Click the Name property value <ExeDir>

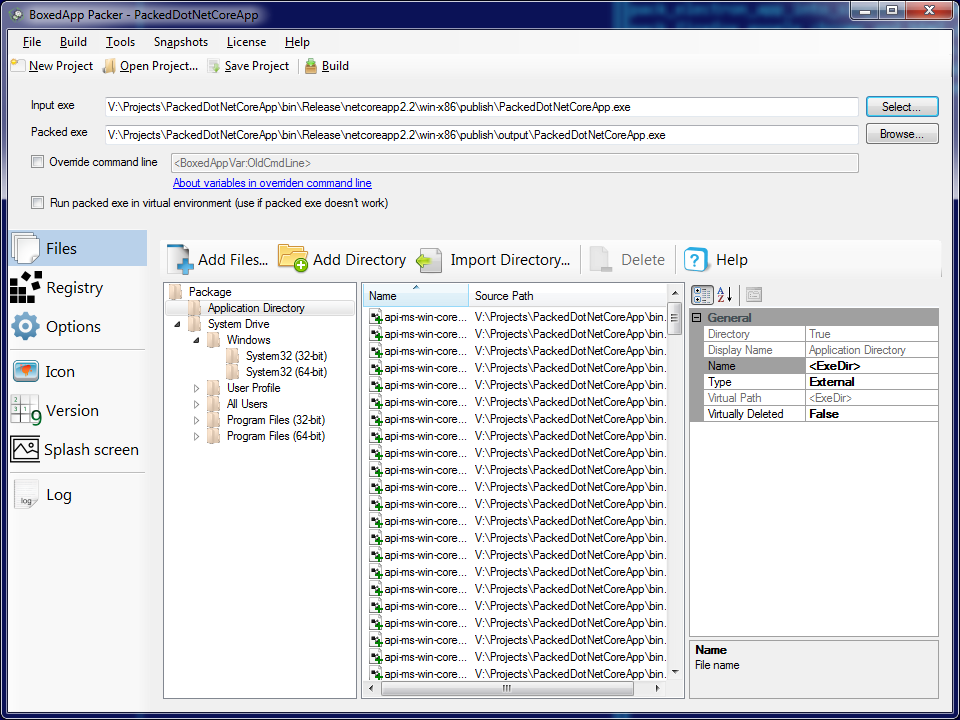click(x=872, y=366)
